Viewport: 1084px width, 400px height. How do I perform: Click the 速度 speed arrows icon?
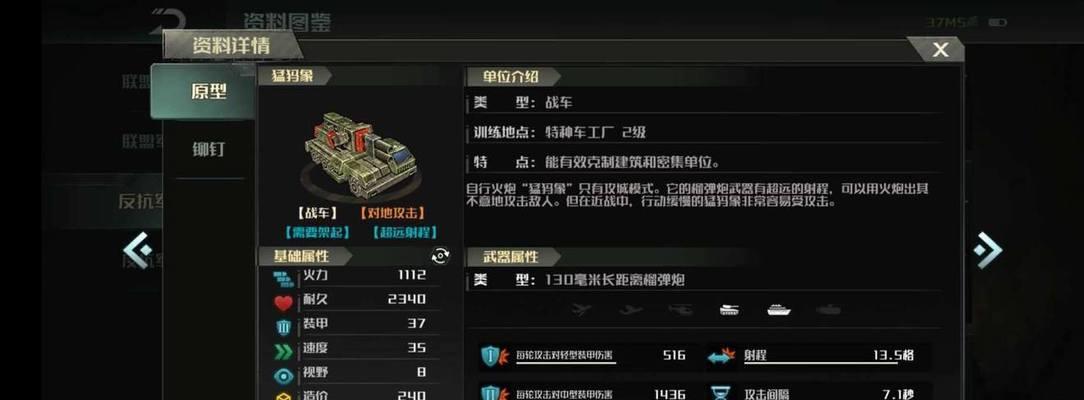coord(283,351)
